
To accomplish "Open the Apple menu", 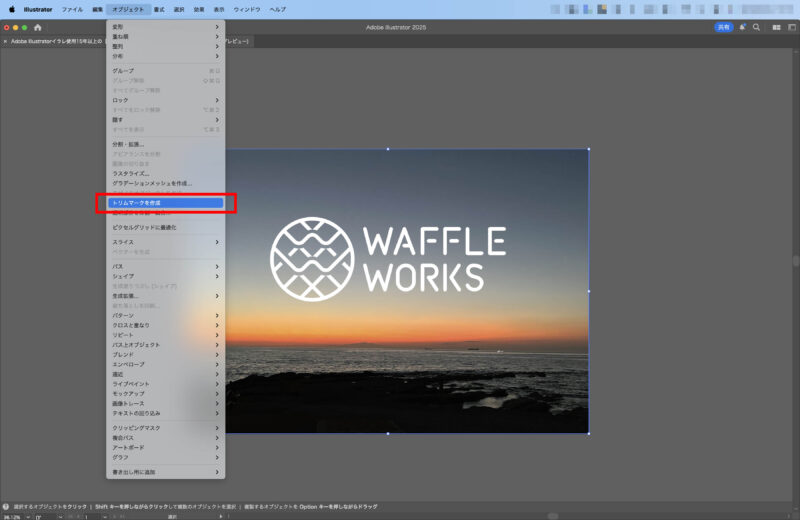I will pyautogui.click(x=12, y=9).
